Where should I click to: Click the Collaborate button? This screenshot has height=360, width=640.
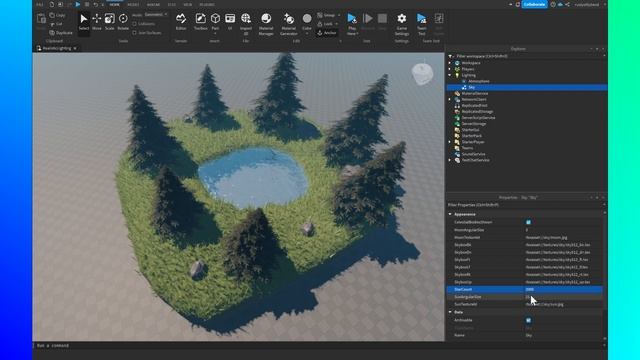pos(534,4)
